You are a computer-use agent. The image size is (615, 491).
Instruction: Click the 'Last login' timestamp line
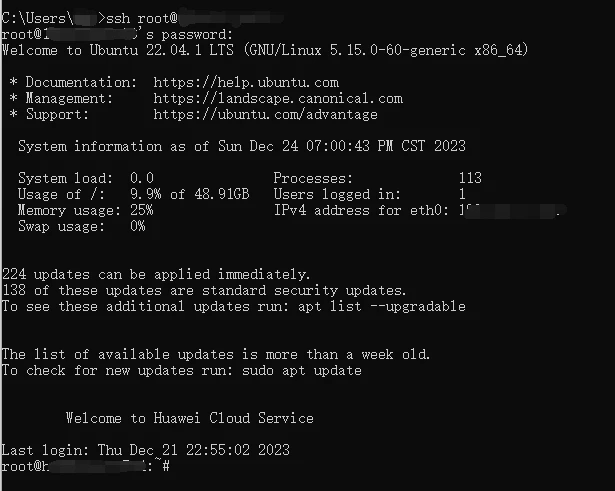(146, 450)
